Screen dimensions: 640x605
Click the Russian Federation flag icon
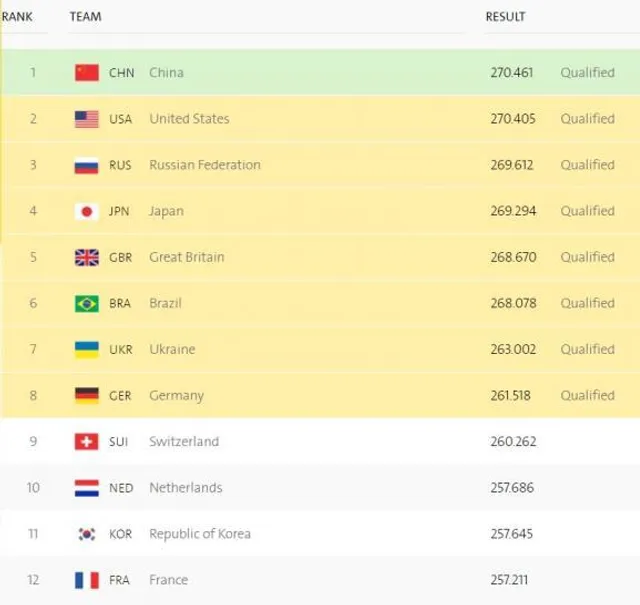(87, 165)
